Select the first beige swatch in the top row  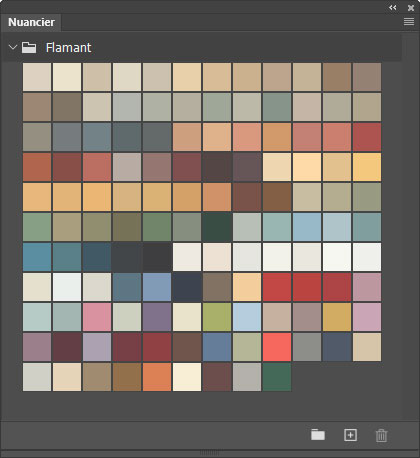tap(37, 77)
